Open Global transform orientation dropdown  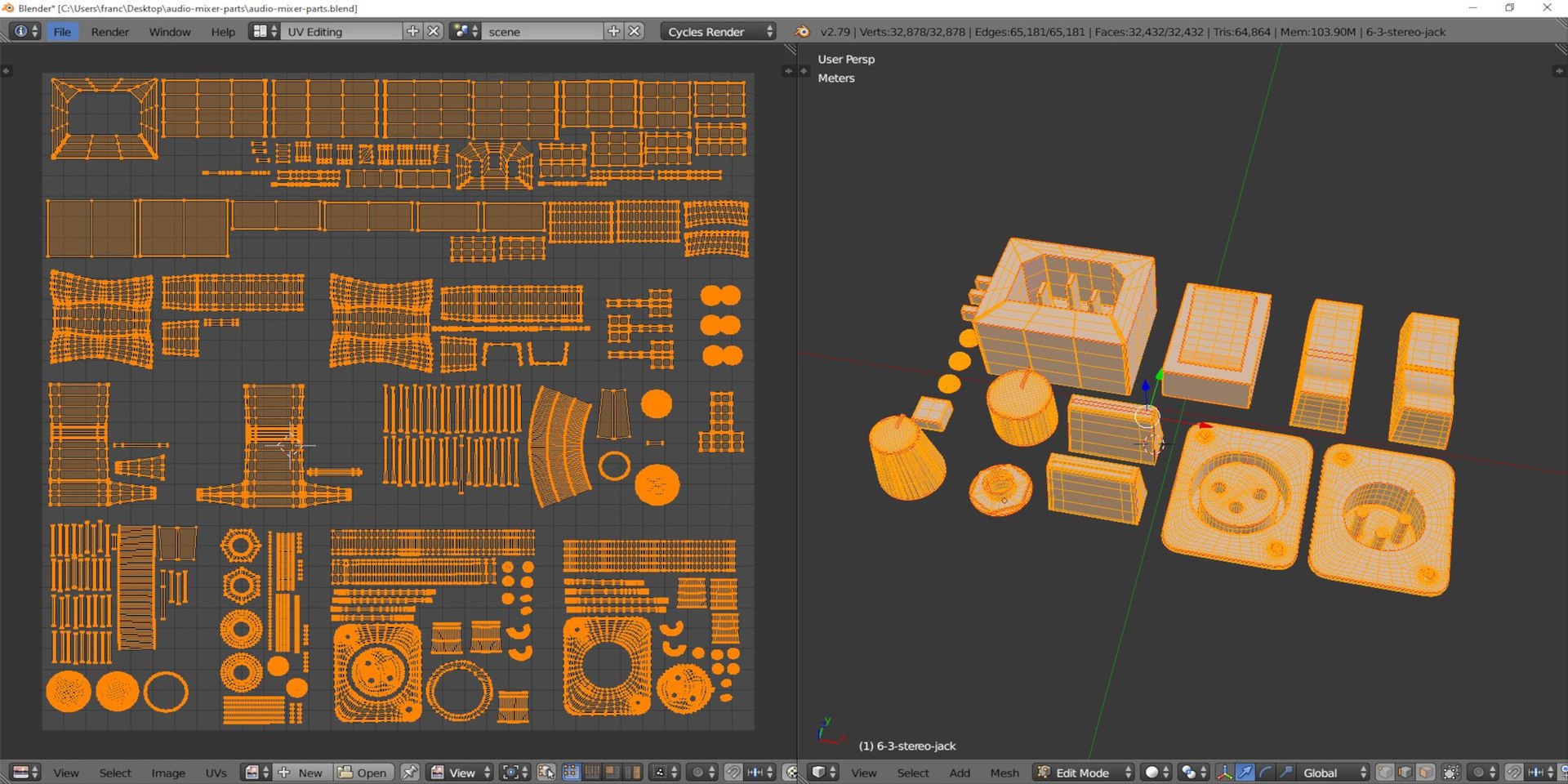tap(1333, 772)
